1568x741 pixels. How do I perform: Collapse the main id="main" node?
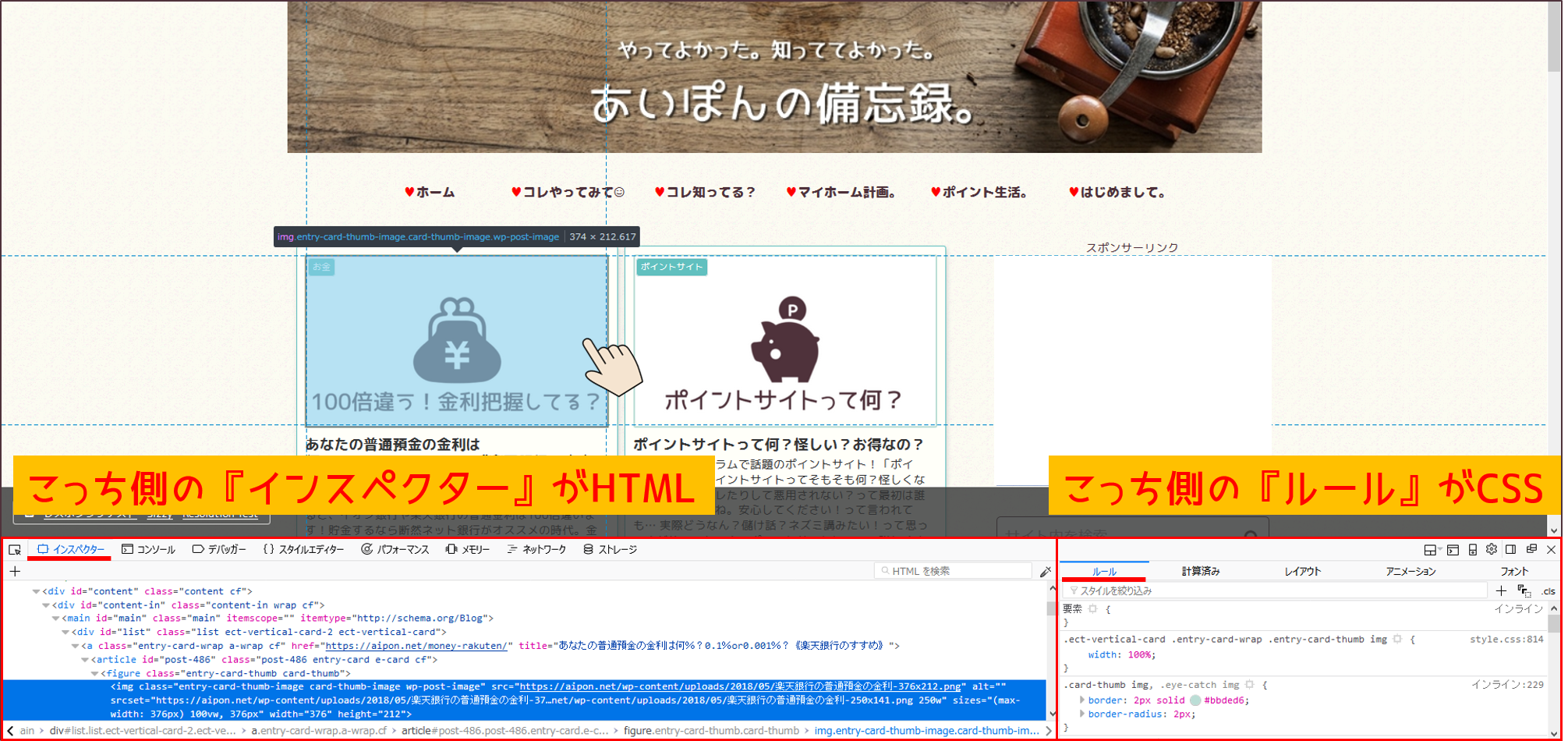click(x=56, y=619)
